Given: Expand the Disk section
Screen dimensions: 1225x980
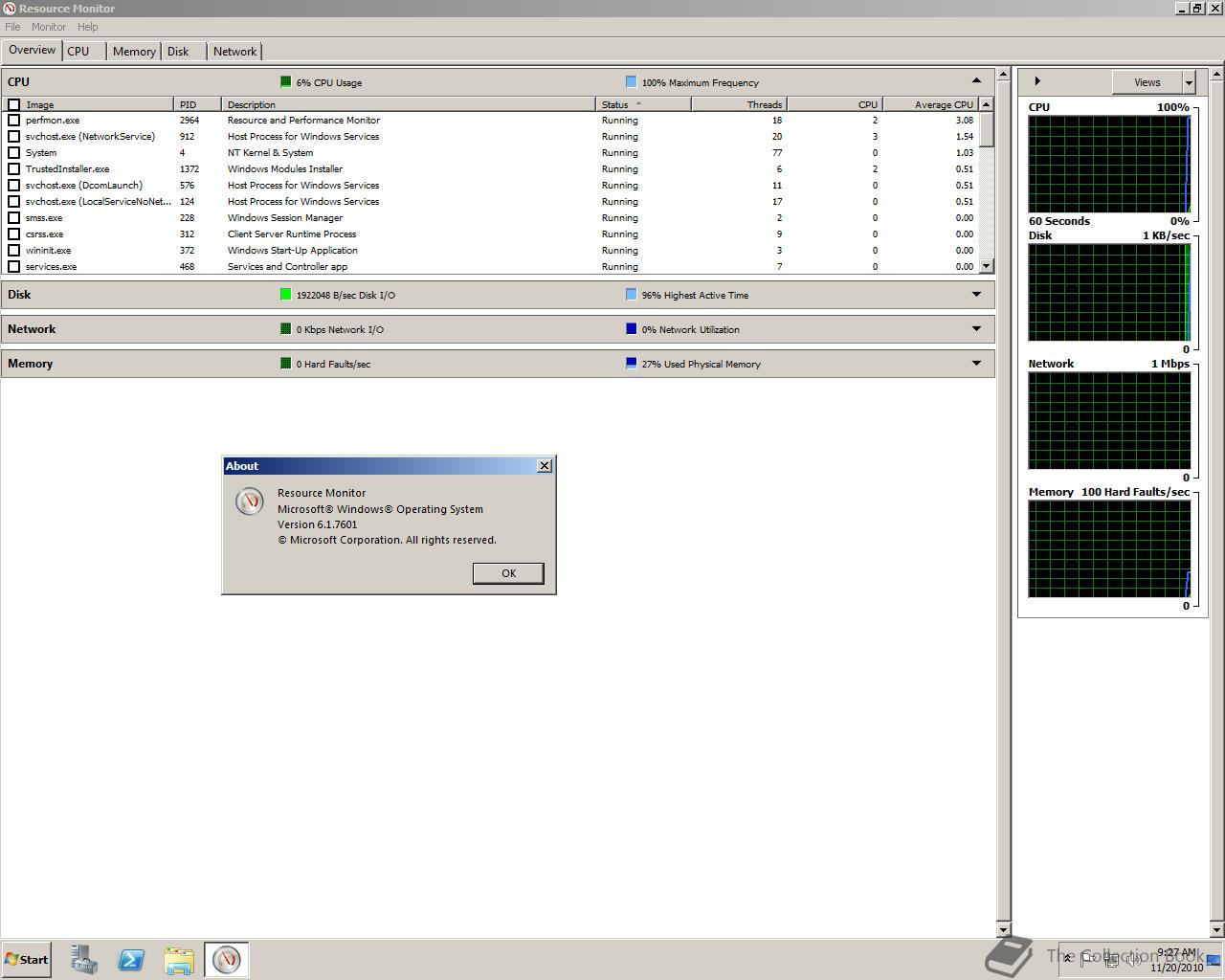Looking at the screenshot, I should pos(976,295).
